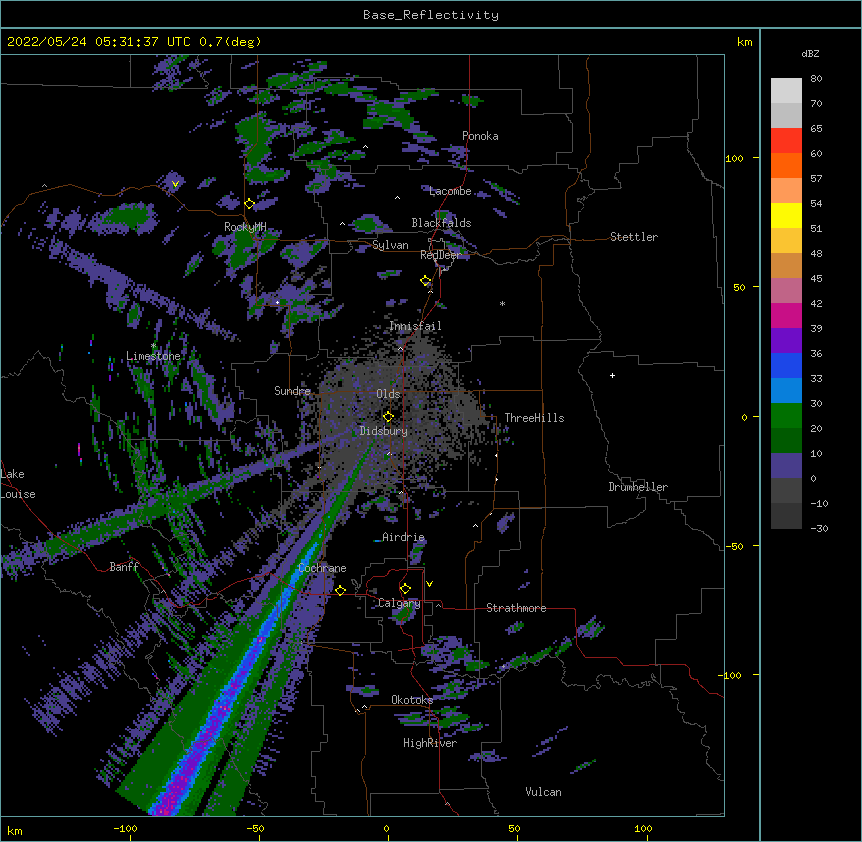Click the Olds town label

pyautogui.click(x=388, y=394)
